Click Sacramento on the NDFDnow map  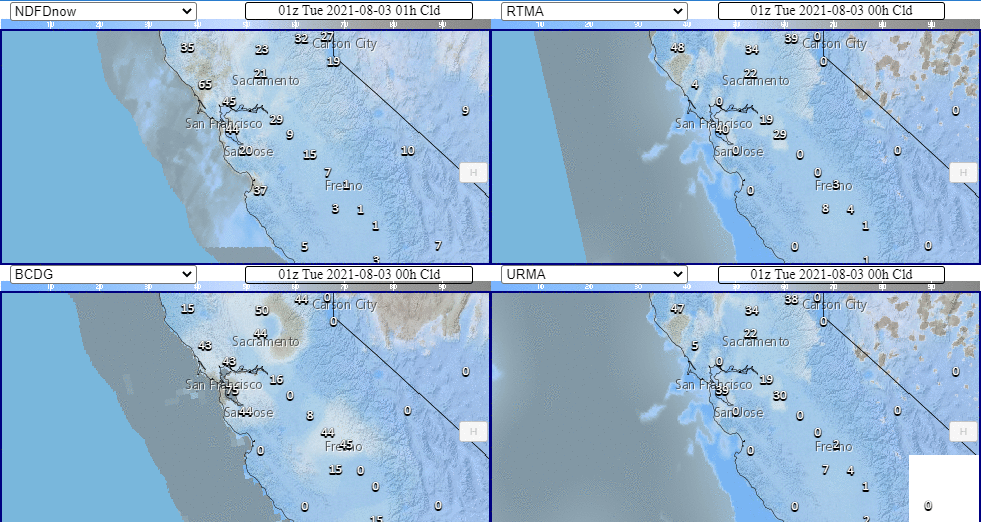[x=265, y=80]
